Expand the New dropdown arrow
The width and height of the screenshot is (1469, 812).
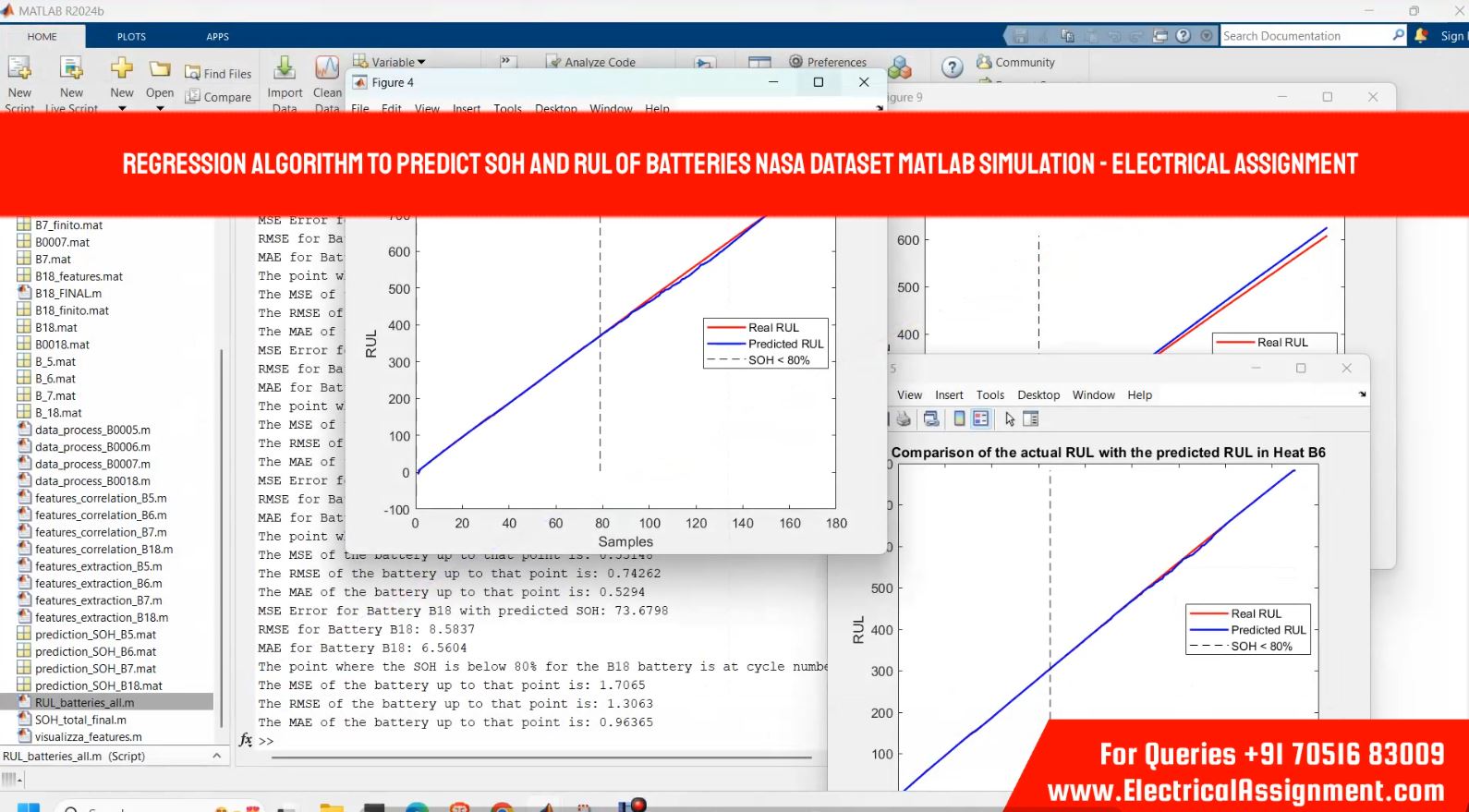click(x=122, y=108)
